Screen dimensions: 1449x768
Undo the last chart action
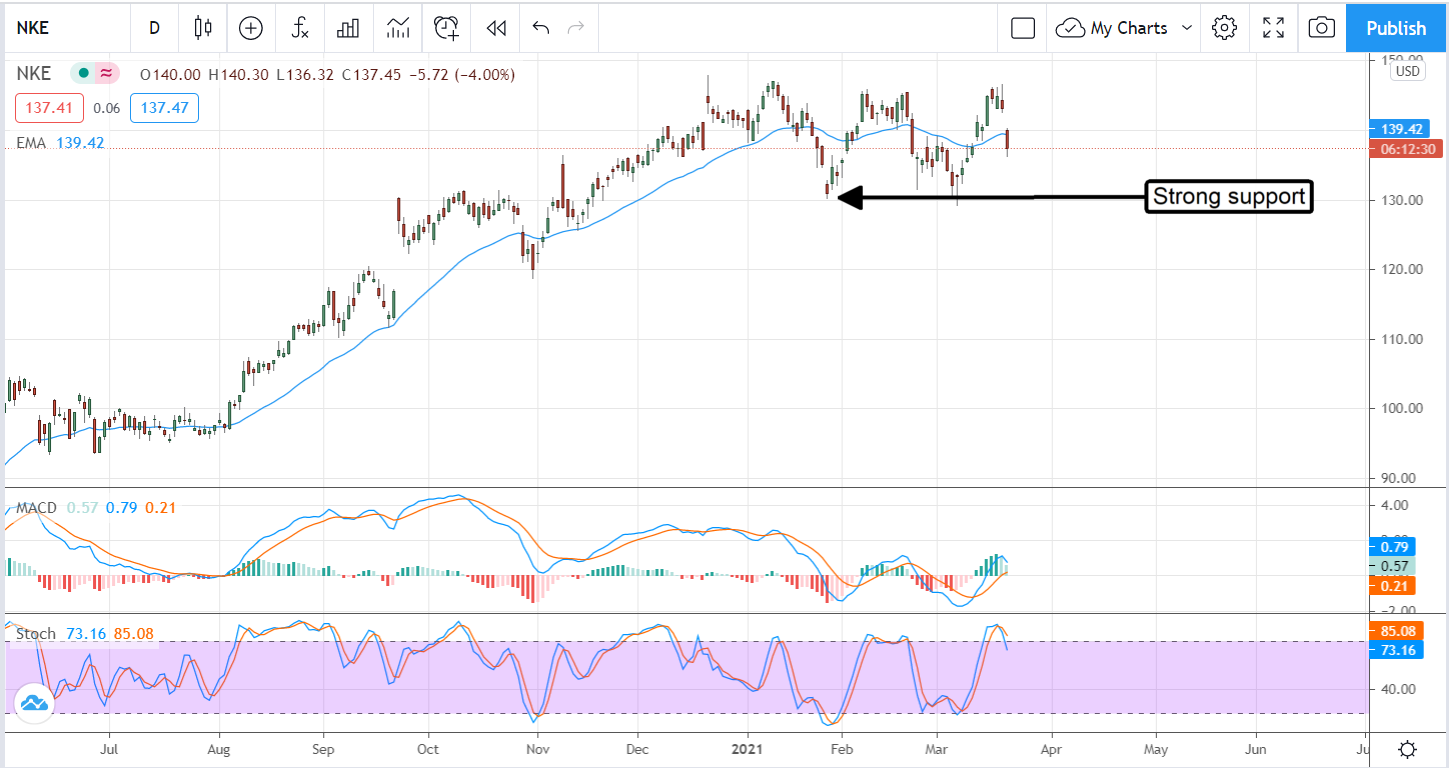pos(541,28)
